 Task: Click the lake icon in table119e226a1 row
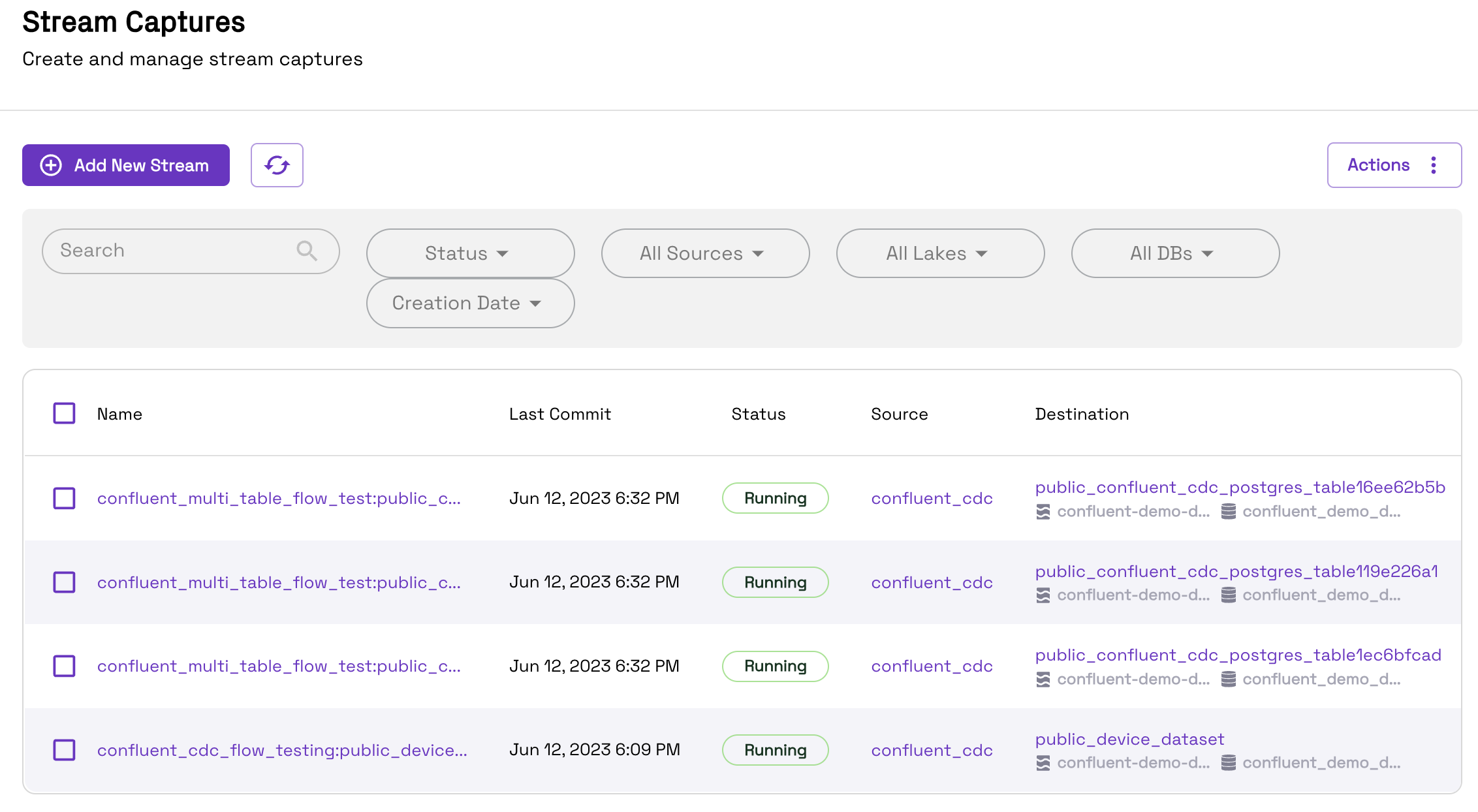point(1043,595)
